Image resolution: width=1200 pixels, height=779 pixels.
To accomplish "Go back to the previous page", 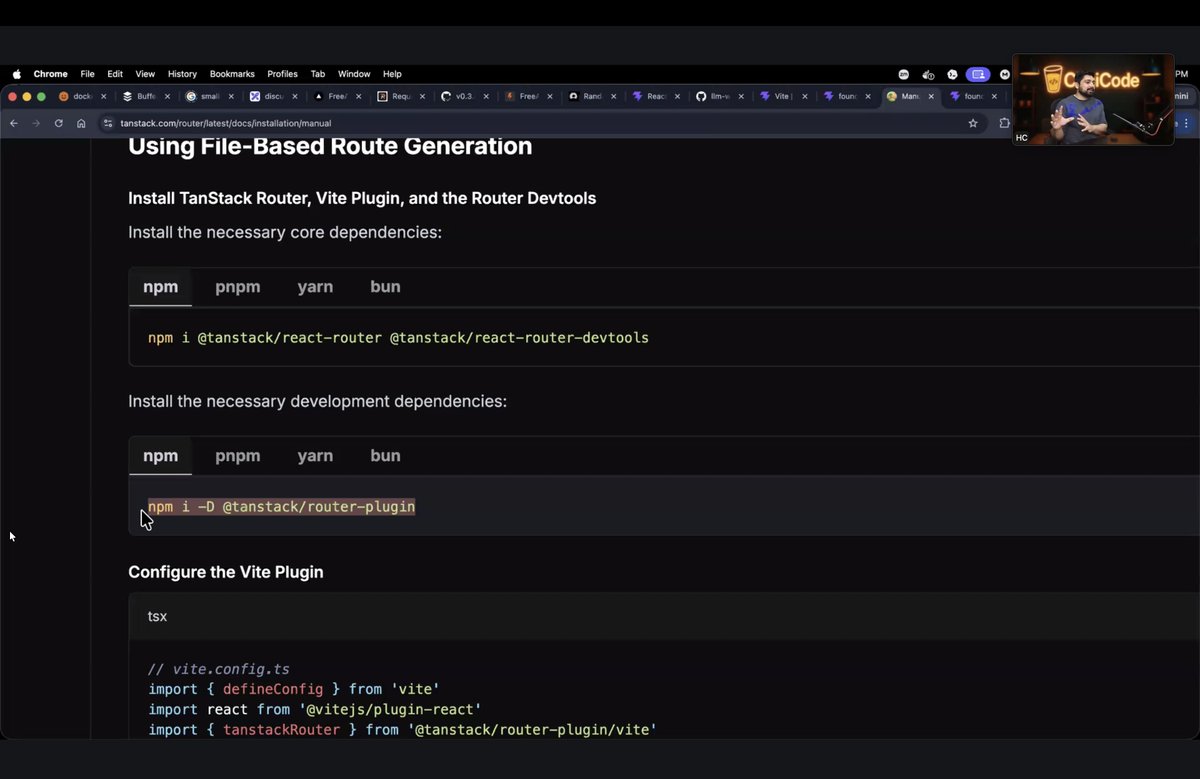I will click(14, 123).
